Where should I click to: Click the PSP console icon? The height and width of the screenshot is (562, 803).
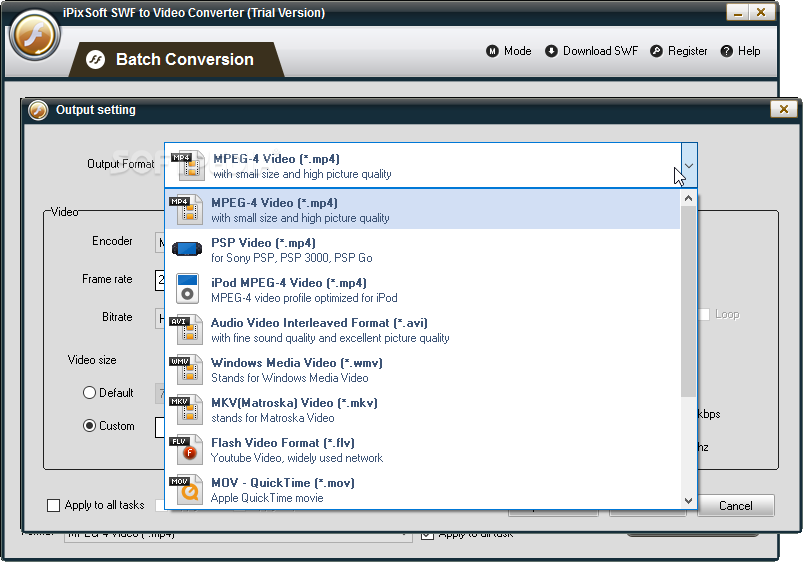pyautogui.click(x=187, y=249)
